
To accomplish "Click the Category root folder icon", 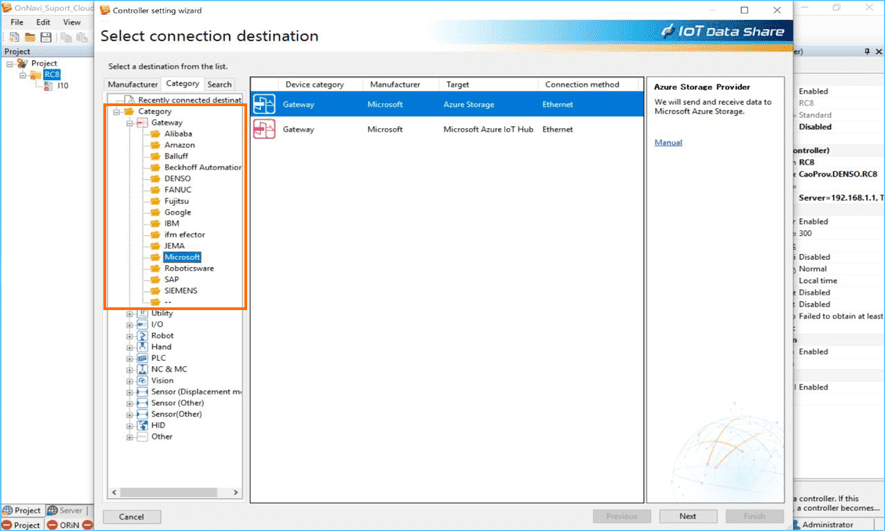I will coord(129,111).
